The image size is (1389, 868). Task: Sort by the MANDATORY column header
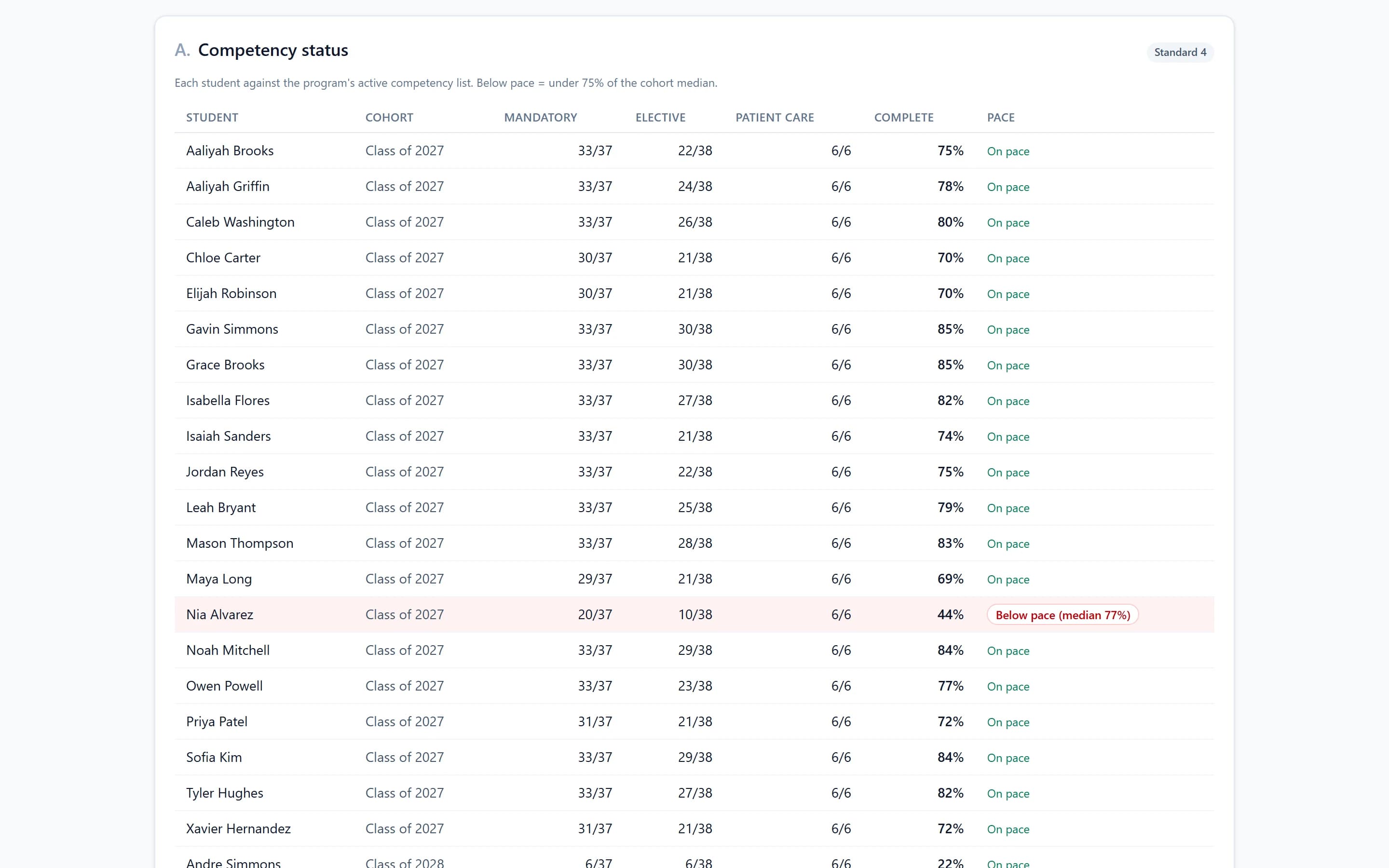(540, 118)
